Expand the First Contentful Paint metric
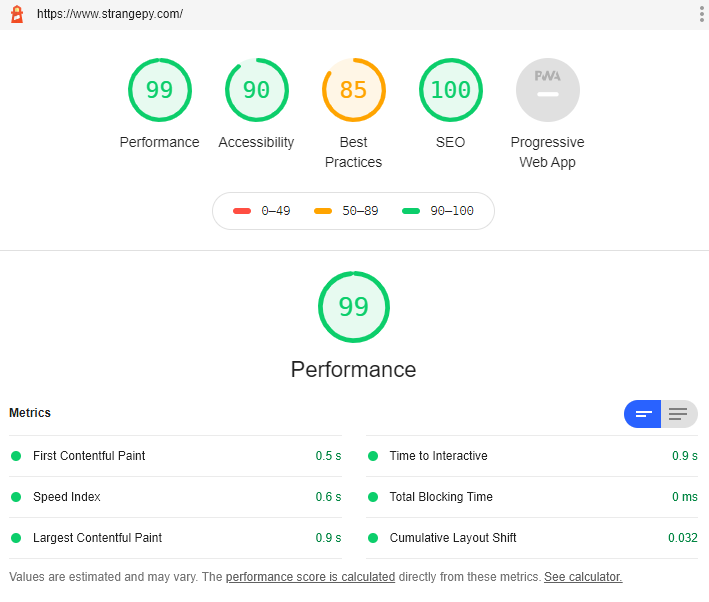Image resolution: width=709 pixels, height=602 pixels. coord(175,456)
